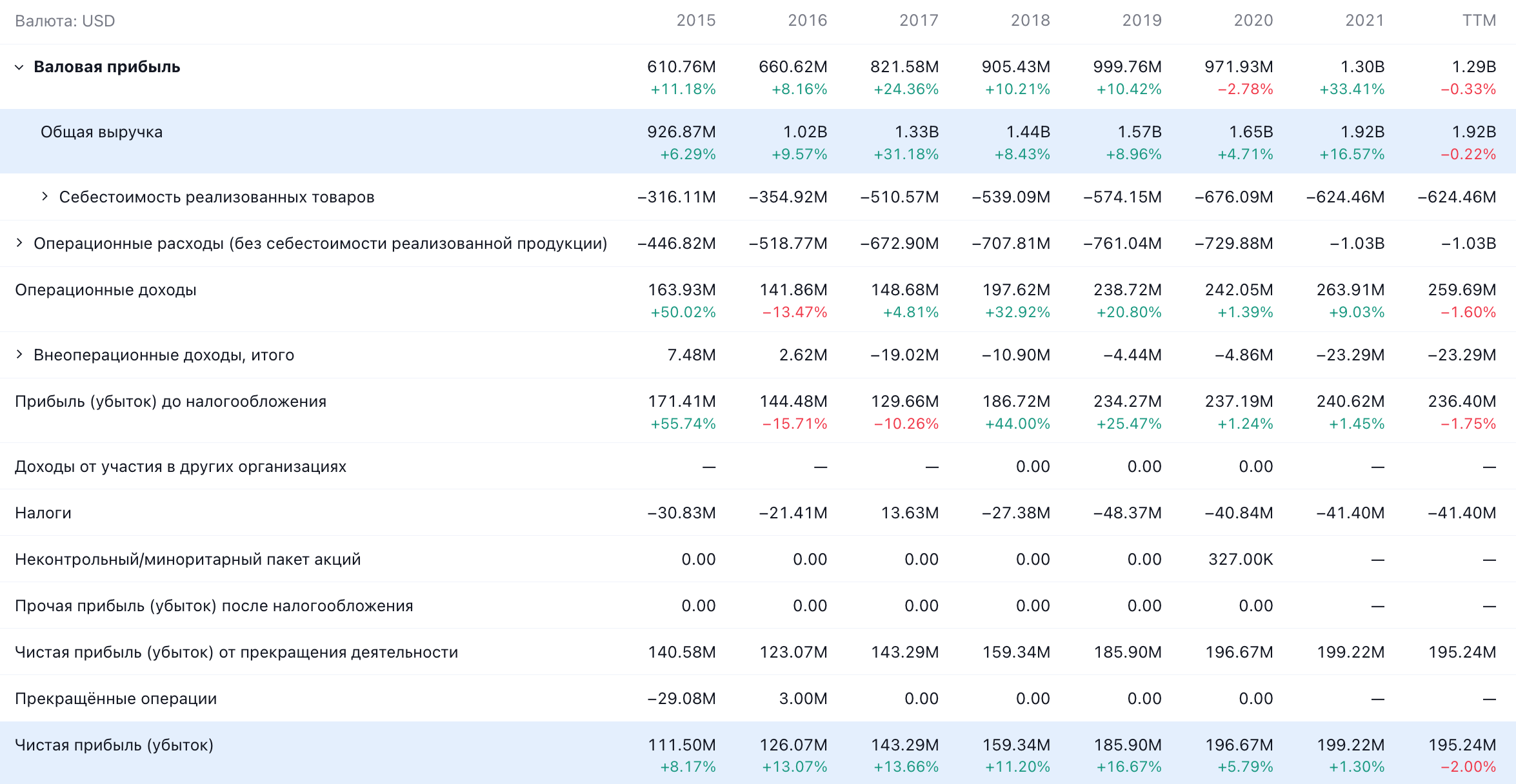Expand Внеоперационные доходы, итого row chevron
This screenshot has height=784, width=1516.
pos(19,355)
